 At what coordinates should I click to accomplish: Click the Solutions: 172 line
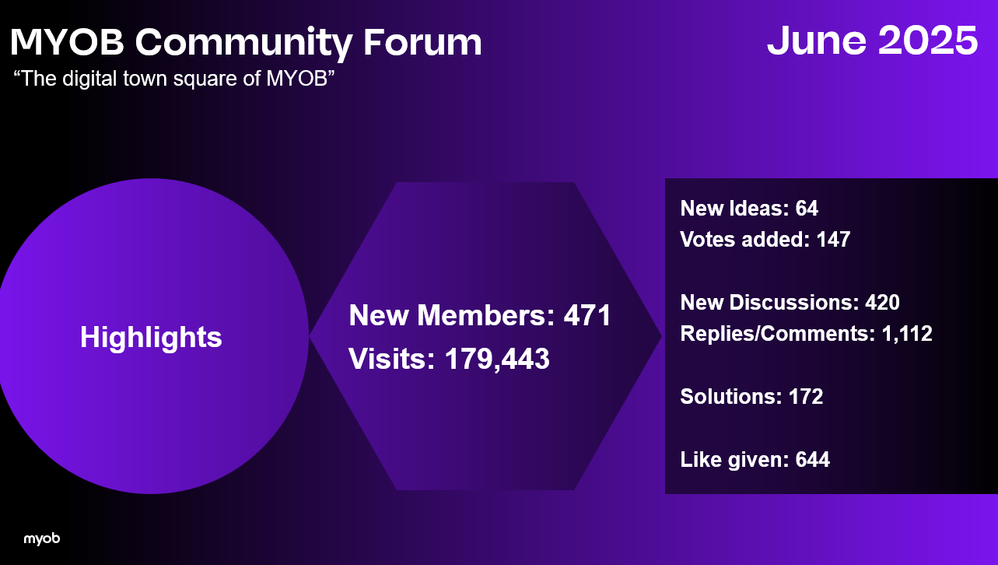pyautogui.click(x=751, y=396)
